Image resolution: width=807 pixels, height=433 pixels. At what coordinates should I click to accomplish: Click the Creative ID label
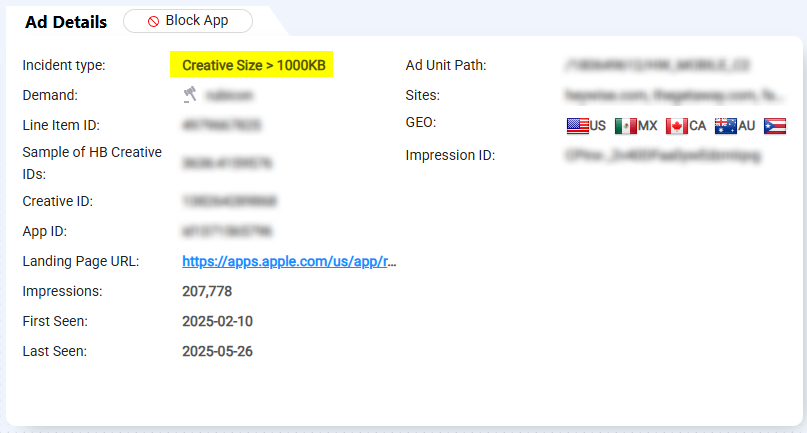coord(58,201)
